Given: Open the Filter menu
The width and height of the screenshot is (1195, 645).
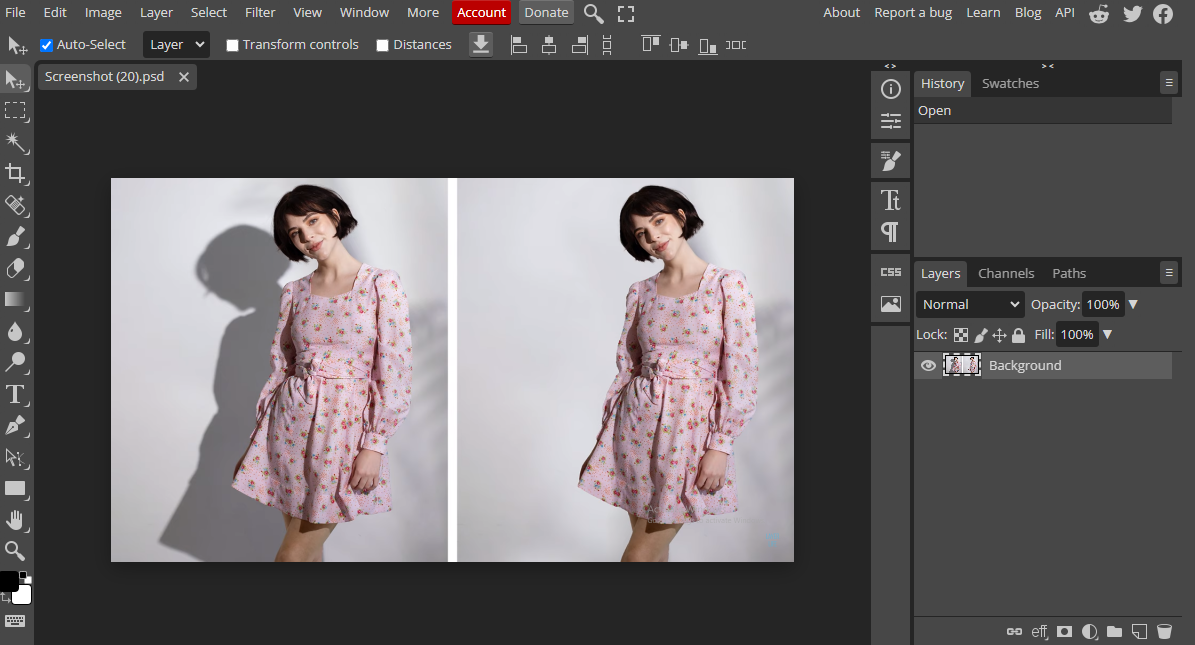Looking at the screenshot, I should point(260,13).
